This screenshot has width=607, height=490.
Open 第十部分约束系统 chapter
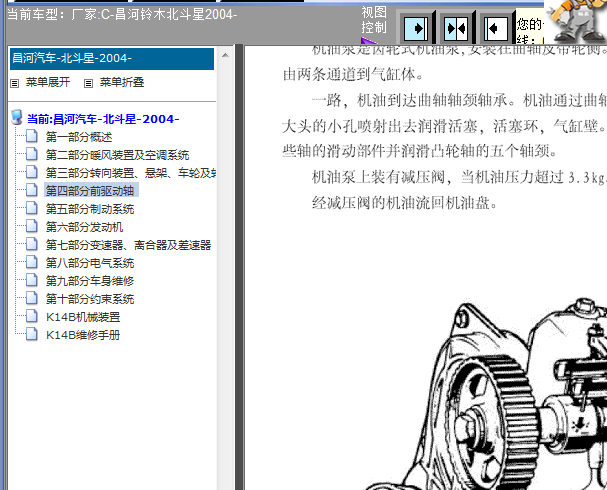pyautogui.click(x=90, y=299)
